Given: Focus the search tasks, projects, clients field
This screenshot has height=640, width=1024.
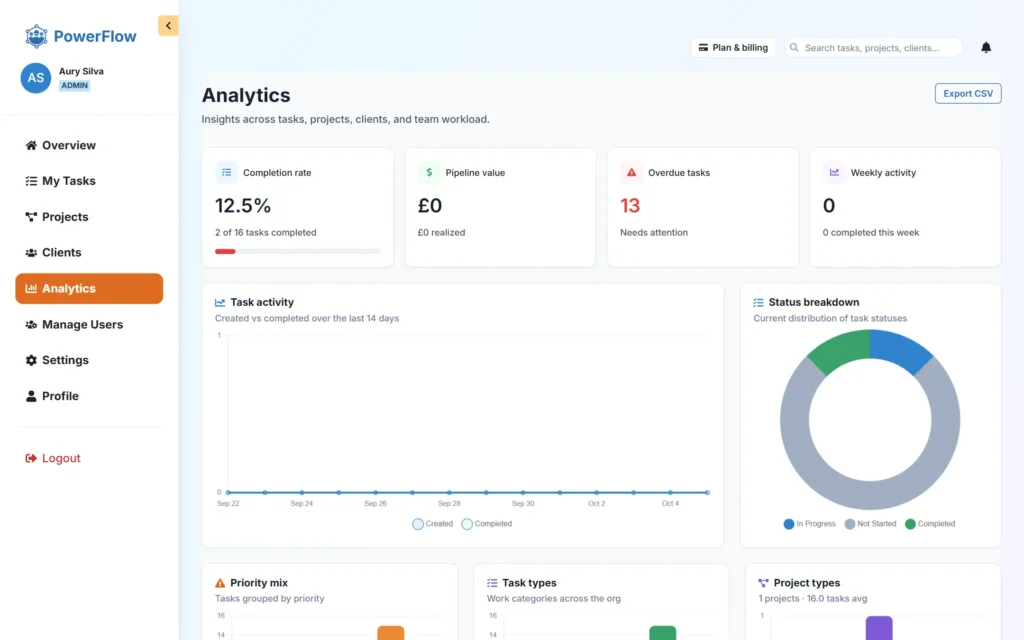Looking at the screenshot, I should [874, 48].
